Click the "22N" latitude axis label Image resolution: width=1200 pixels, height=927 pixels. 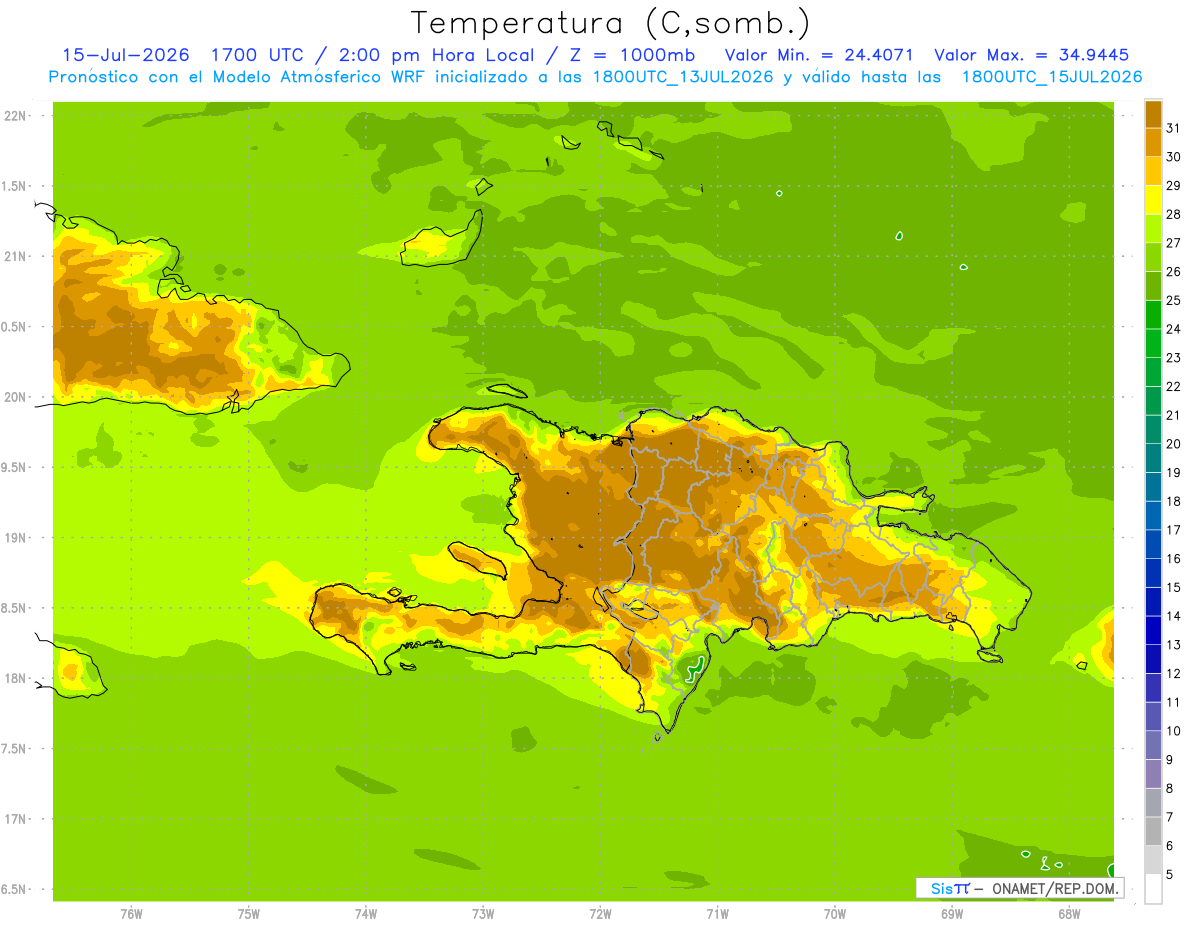[x=17, y=115]
